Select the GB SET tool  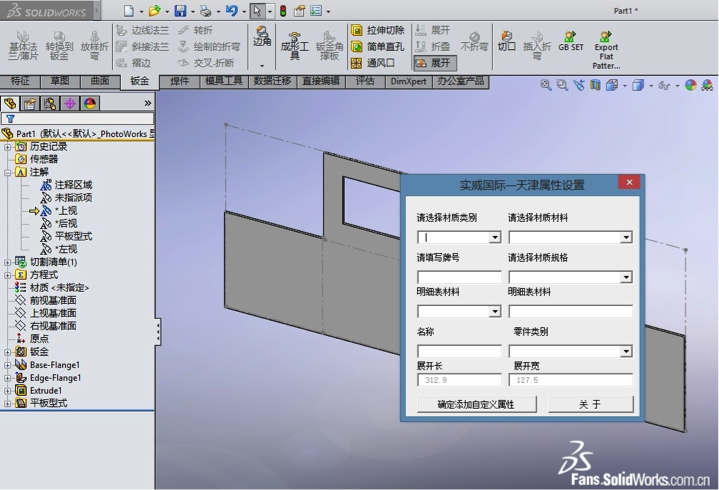click(x=571, y=41)
